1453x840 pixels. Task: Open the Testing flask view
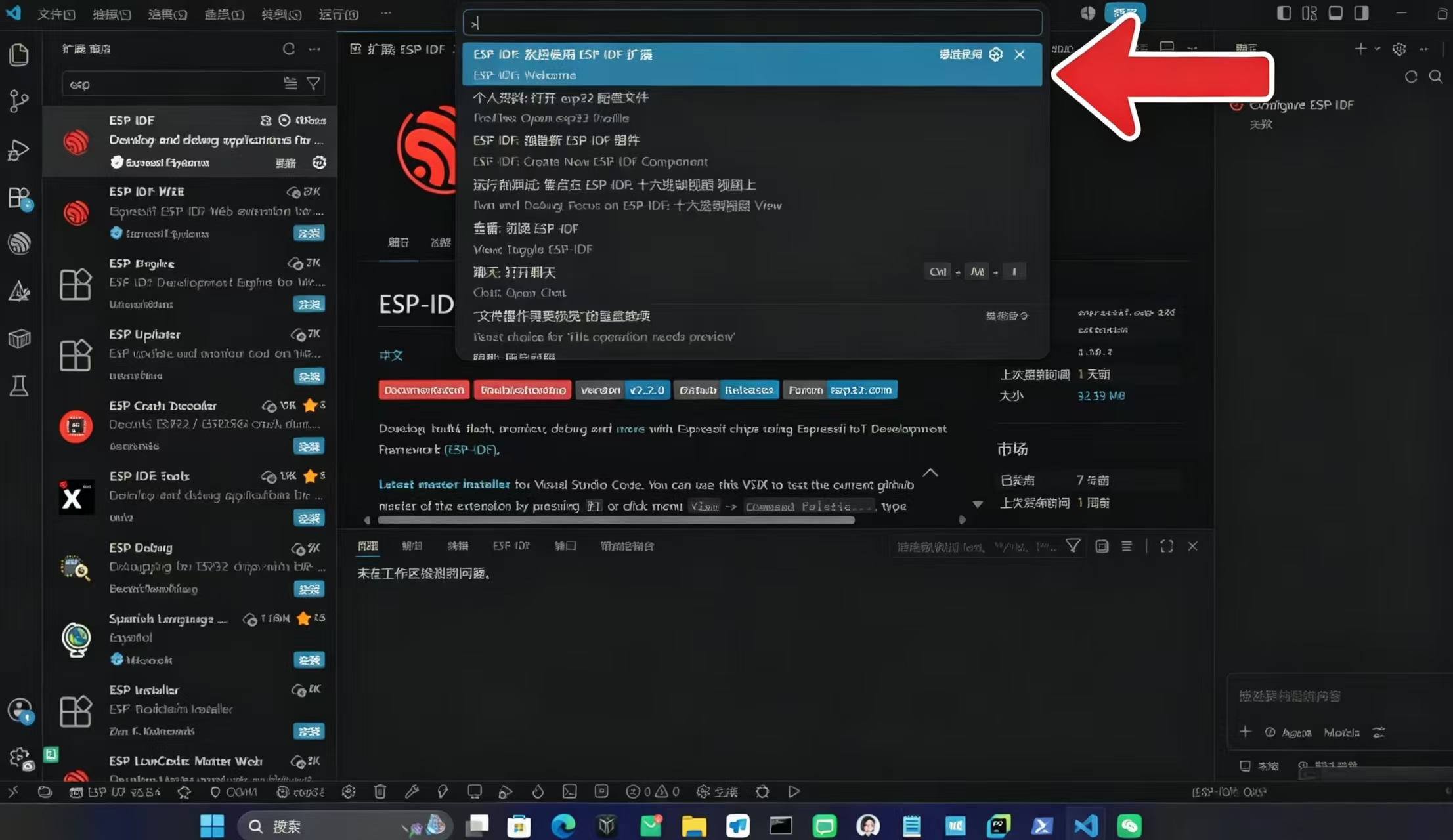point(19,386)
